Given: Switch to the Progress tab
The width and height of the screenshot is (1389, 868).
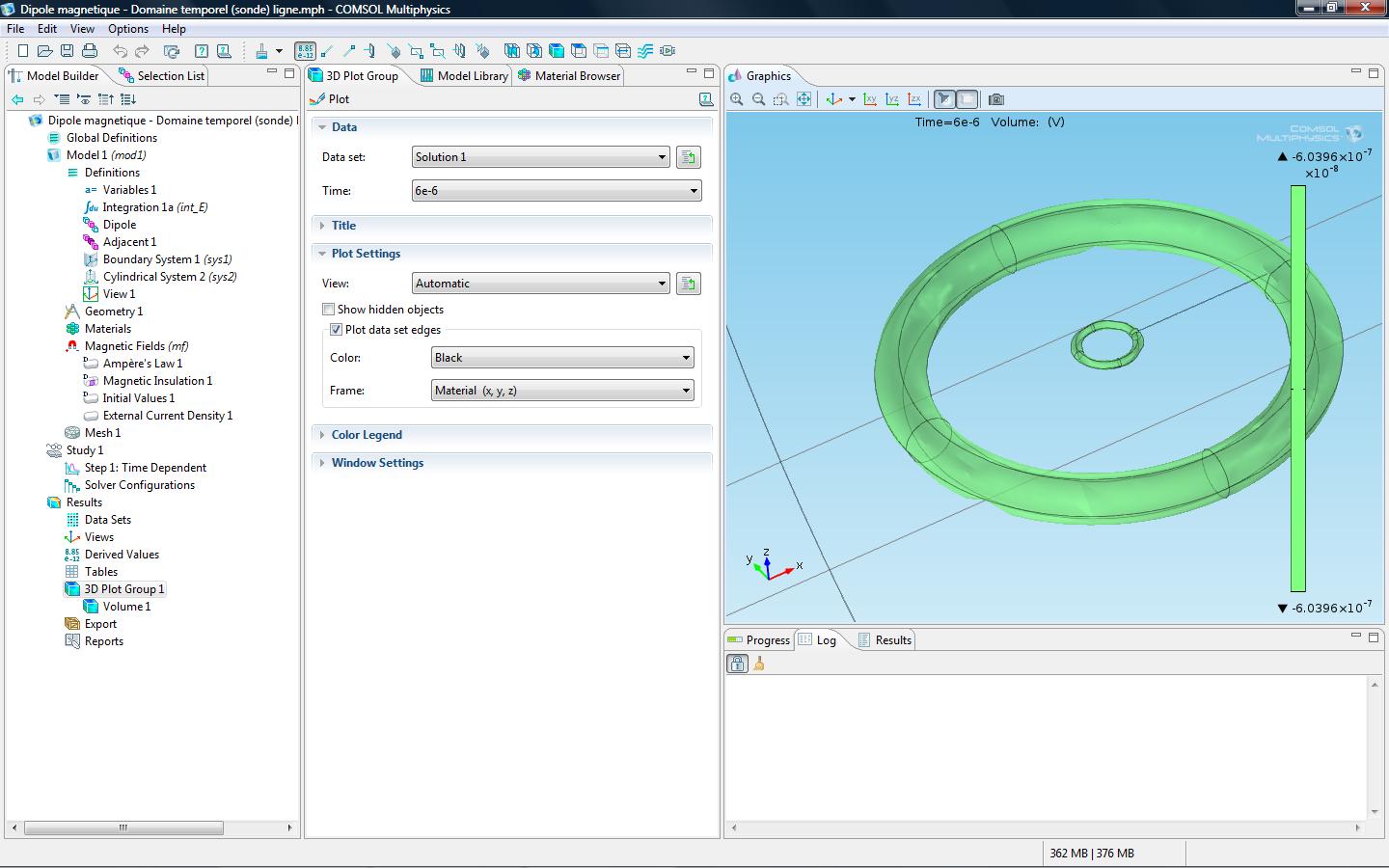Looking at the screenshot, I should (759, 640).
